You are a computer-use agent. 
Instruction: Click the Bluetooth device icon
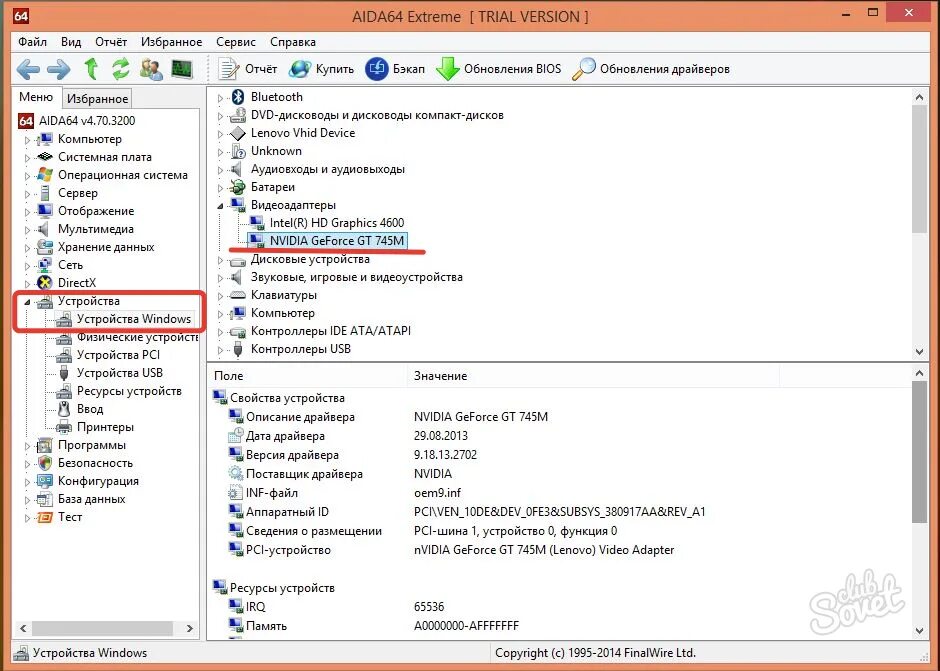(x=238, y=97)
